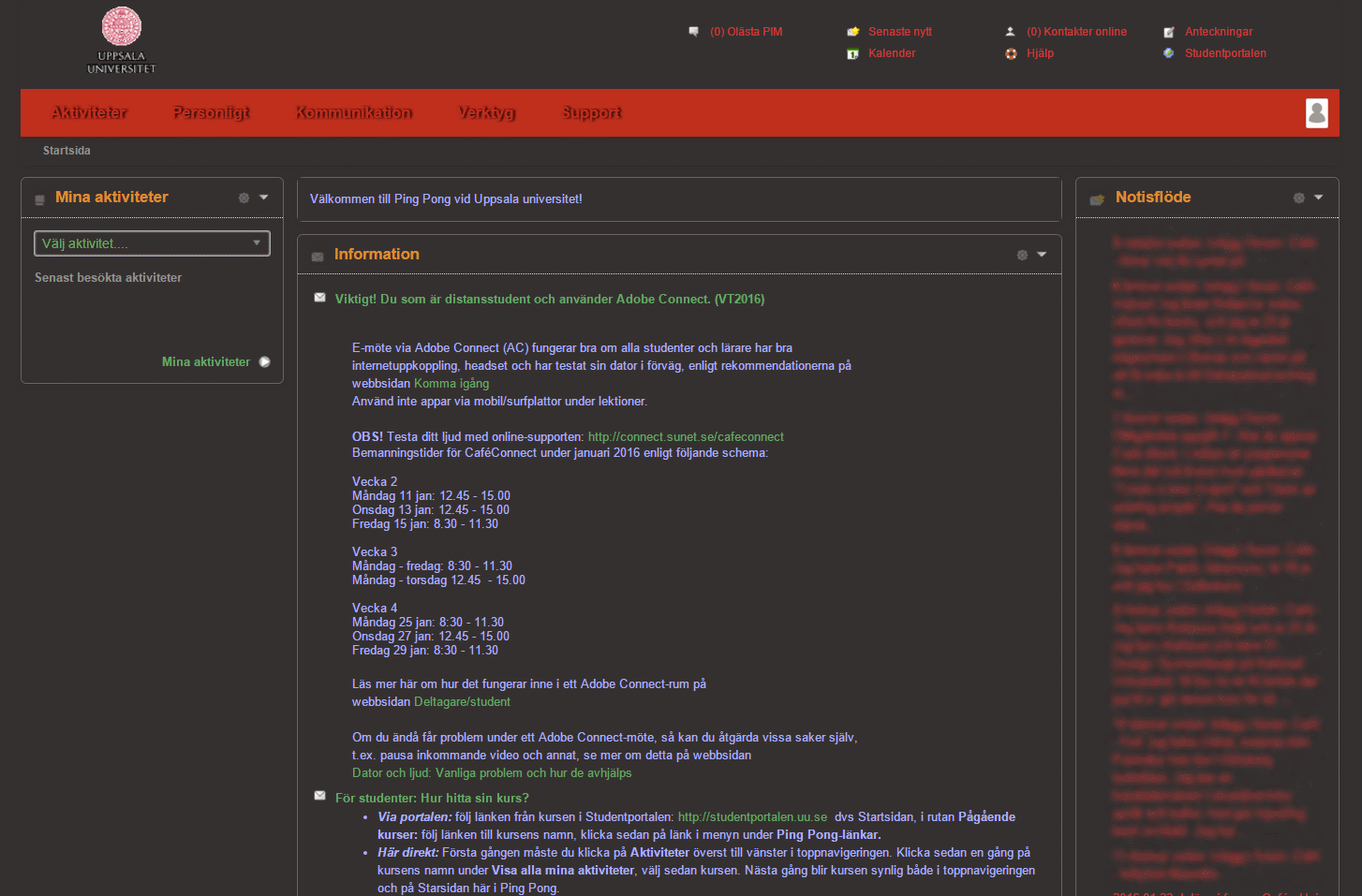The width and height of the screenshot is (1362, 896).
Task: Click 'Fredag 29 jan: 8:30 - 11.30' line
Action: [x=425, y=651]
